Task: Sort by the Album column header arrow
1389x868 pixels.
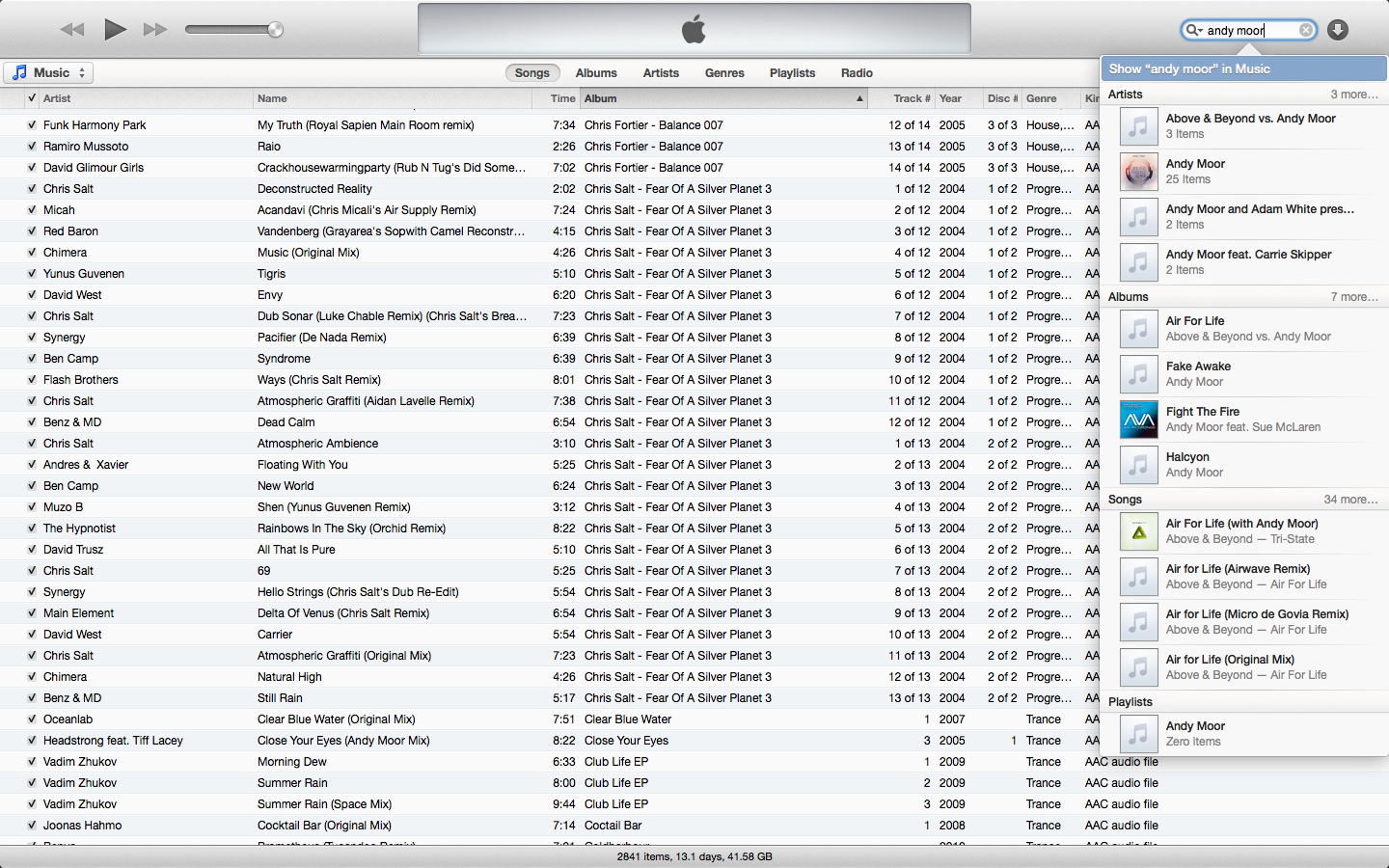Action: 859,98
